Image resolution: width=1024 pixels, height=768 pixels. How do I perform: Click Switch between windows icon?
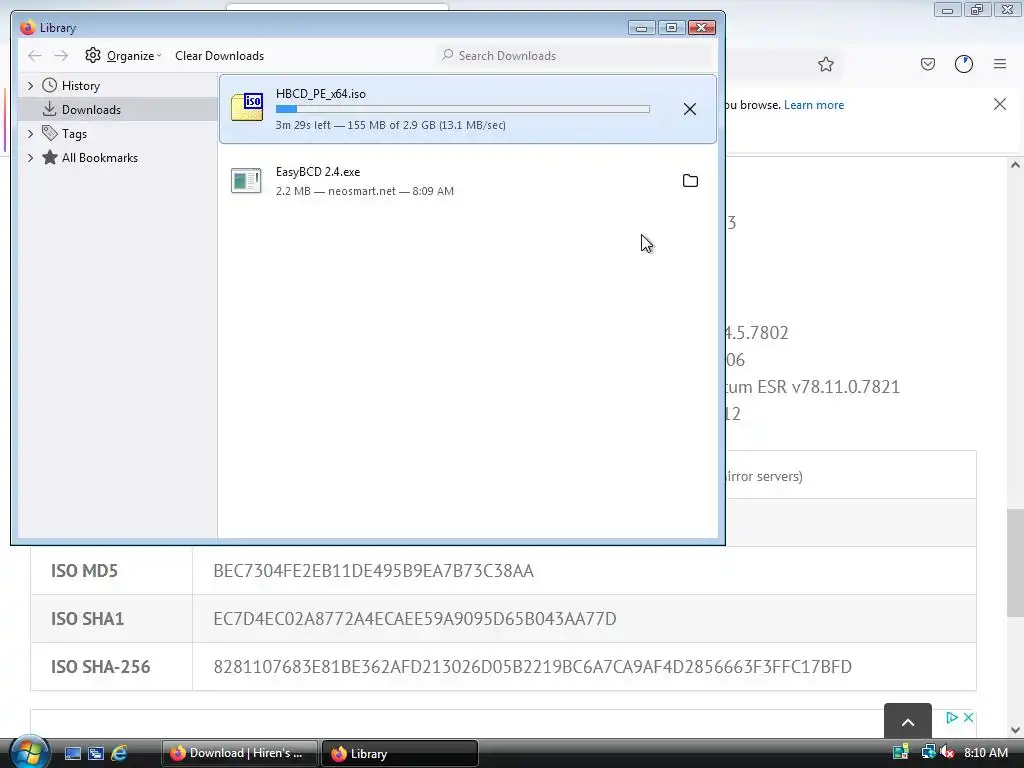tap(96, 754)
